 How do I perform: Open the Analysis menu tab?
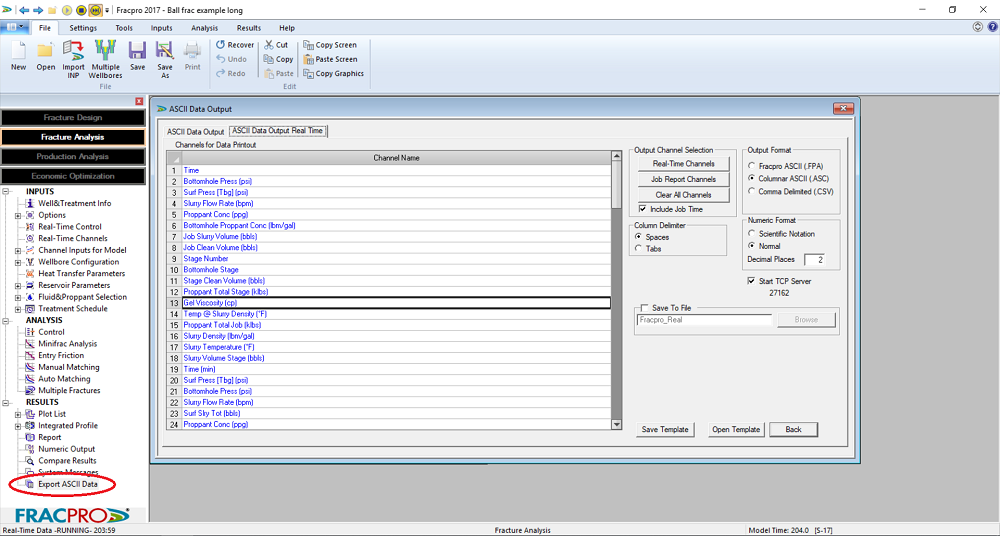pyautogui.click(x=204, y=28)
